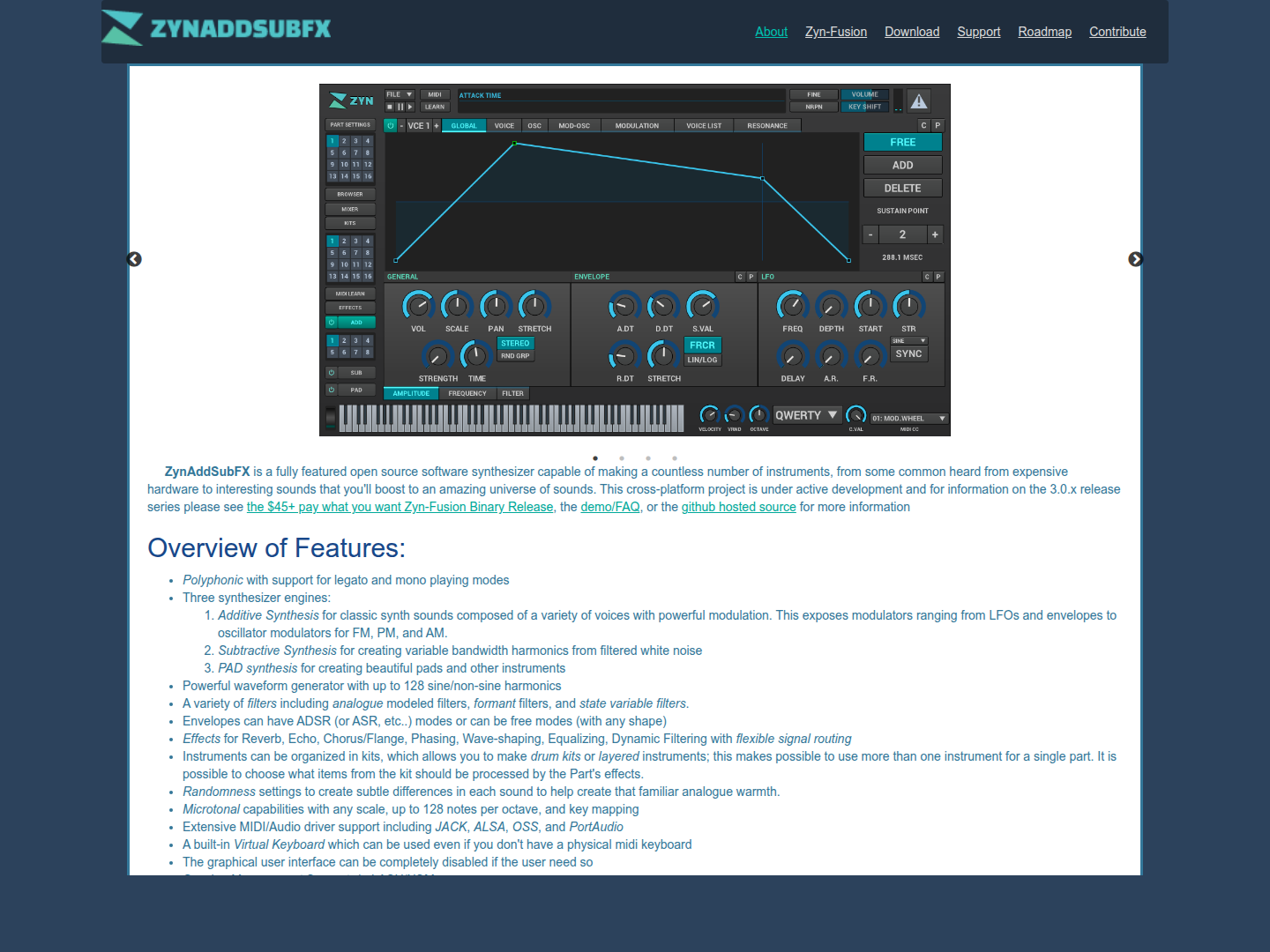
Task: Click the pause transport icon
Action: (x=400, y=107)
